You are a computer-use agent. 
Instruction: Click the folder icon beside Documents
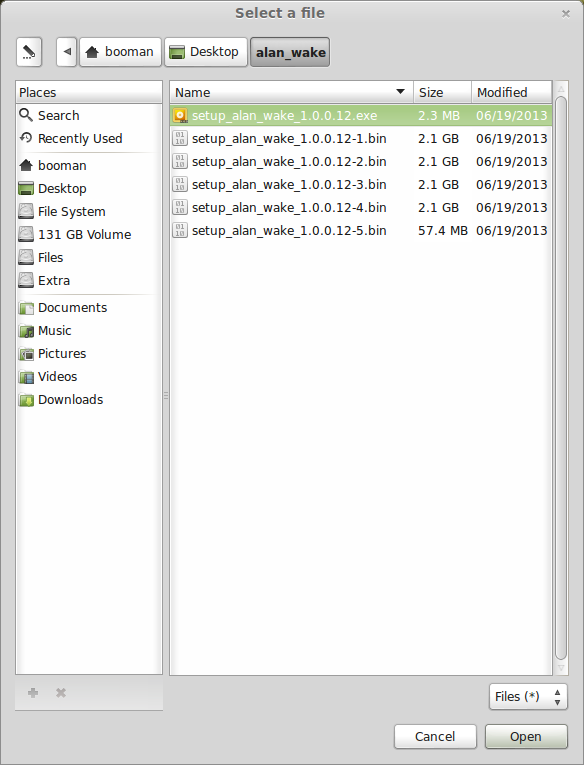point(26,308)
